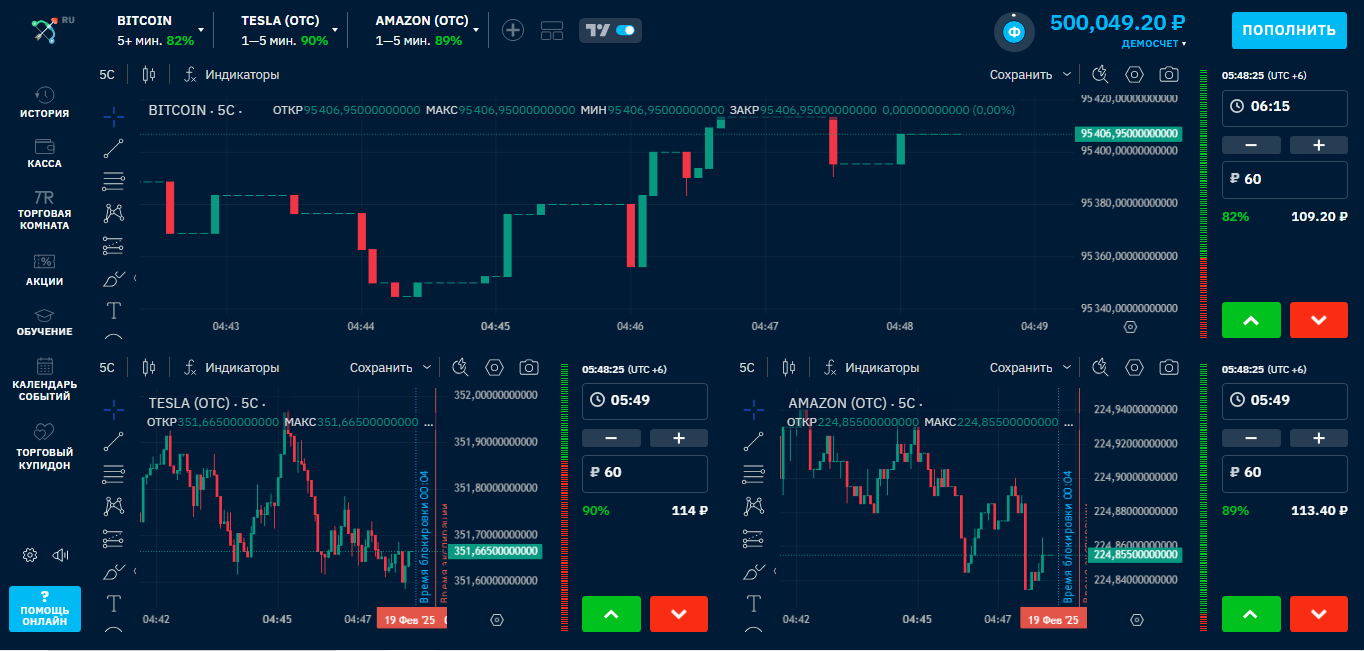
Task: Click the green up trade button for BITCOIN
Action: (x=1251, y=320)
